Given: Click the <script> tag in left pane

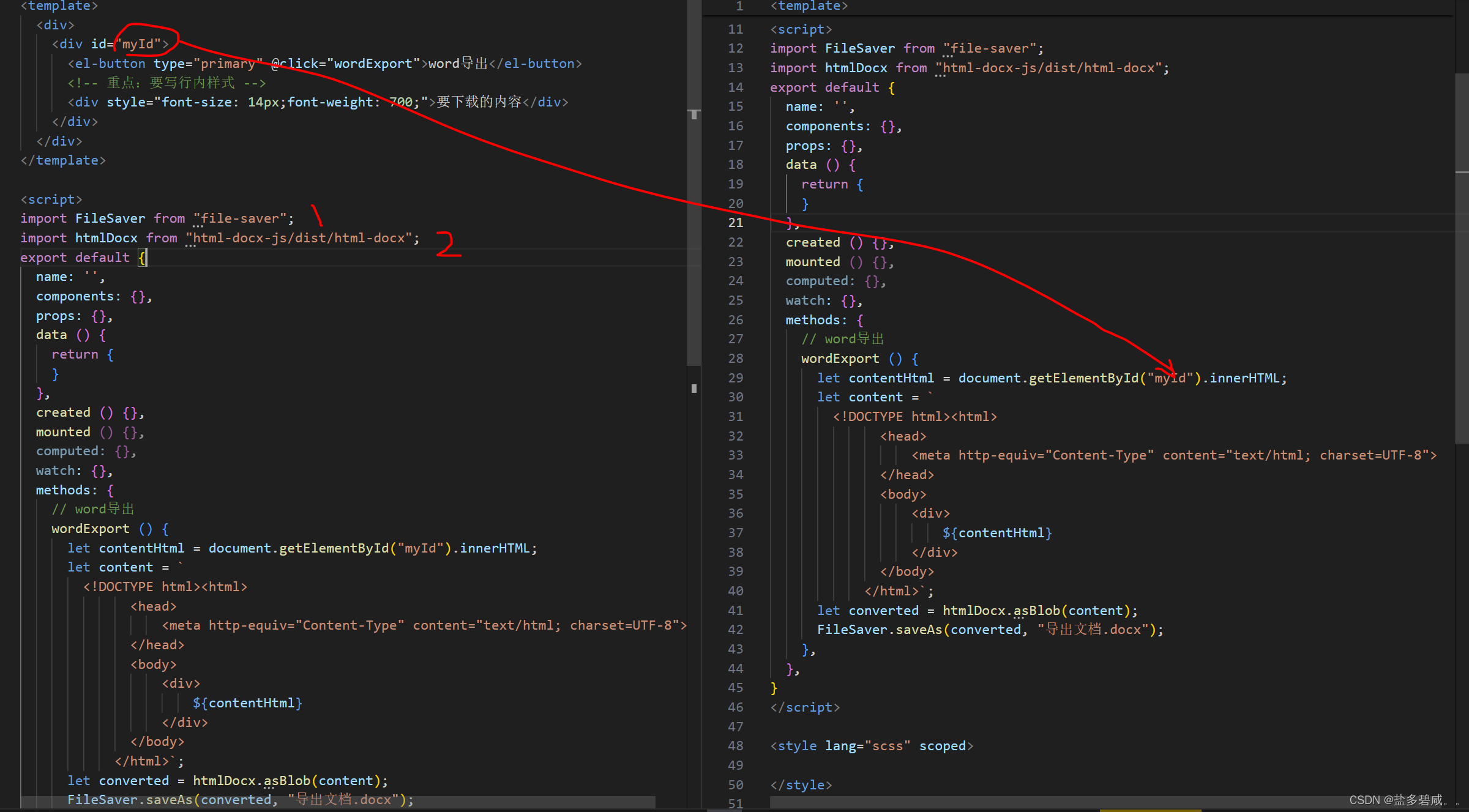Looking at the screenshot, I should tap(51, 199).
